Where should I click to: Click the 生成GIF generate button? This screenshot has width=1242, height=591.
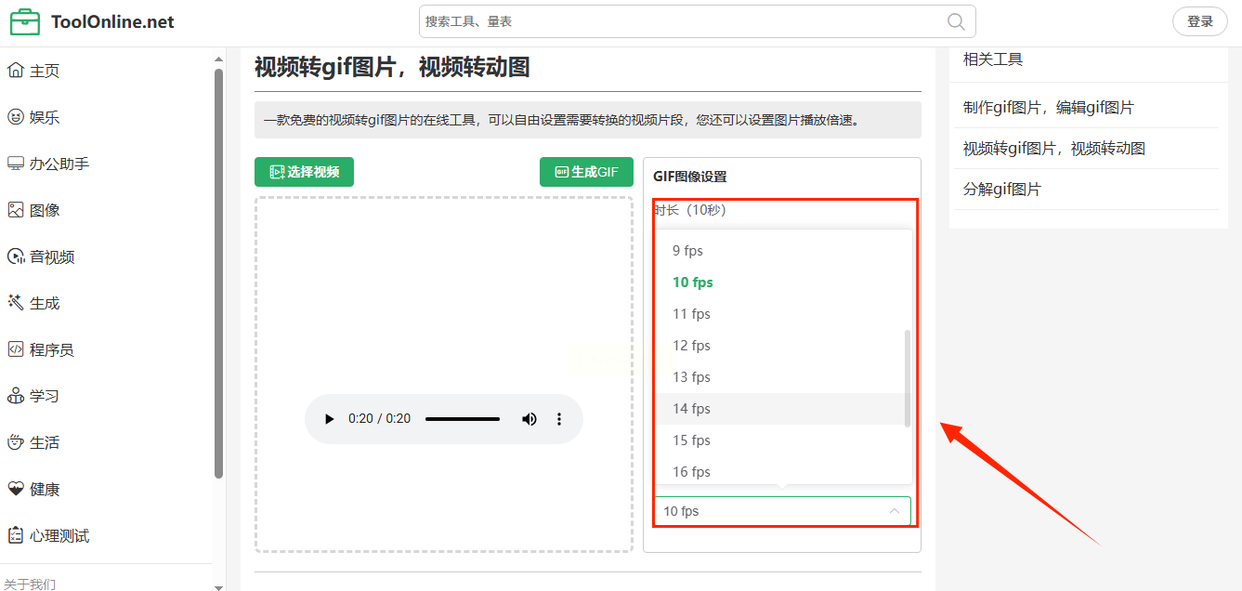586,172
